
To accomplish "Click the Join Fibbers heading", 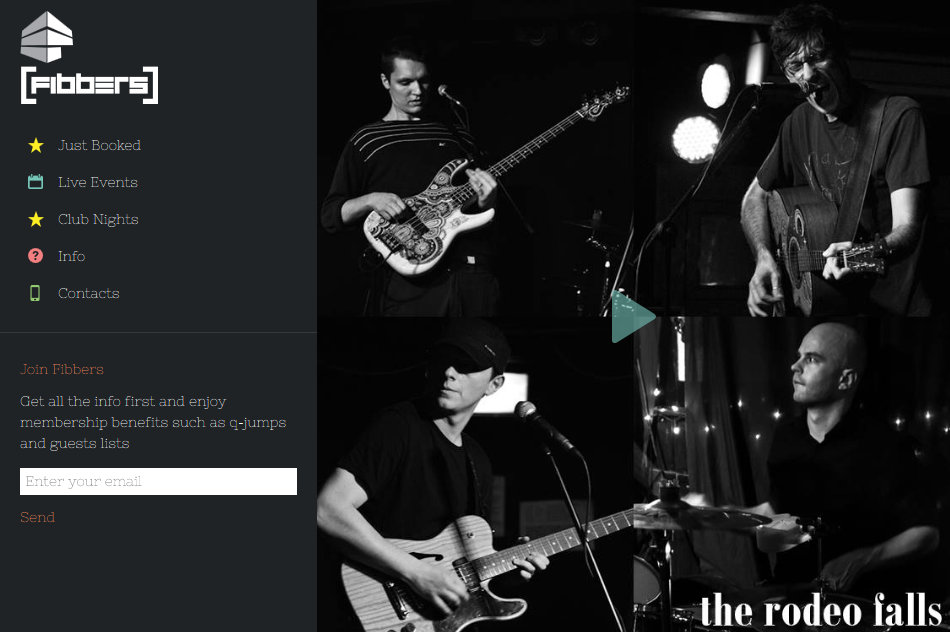I will [x=62, y=369].
